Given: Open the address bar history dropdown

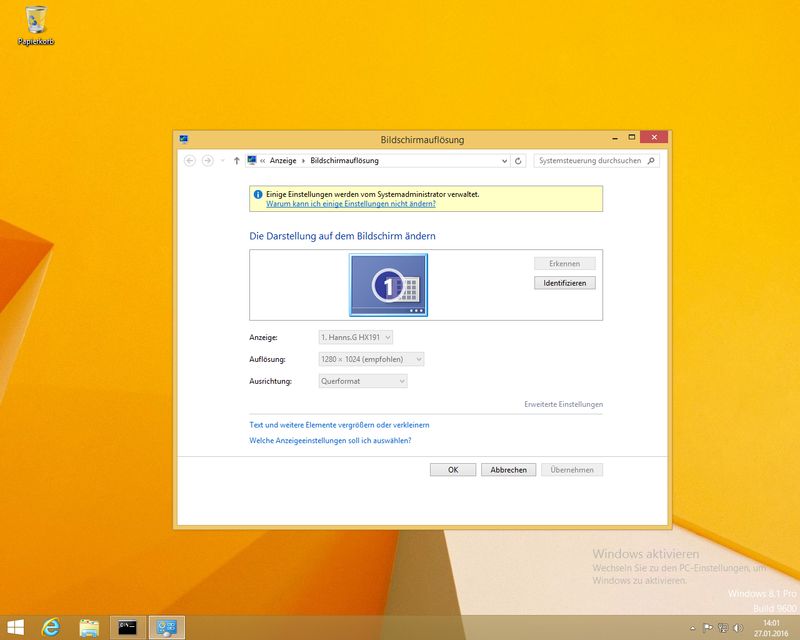Looking at the screenshot, I should [x=504, y=160].
